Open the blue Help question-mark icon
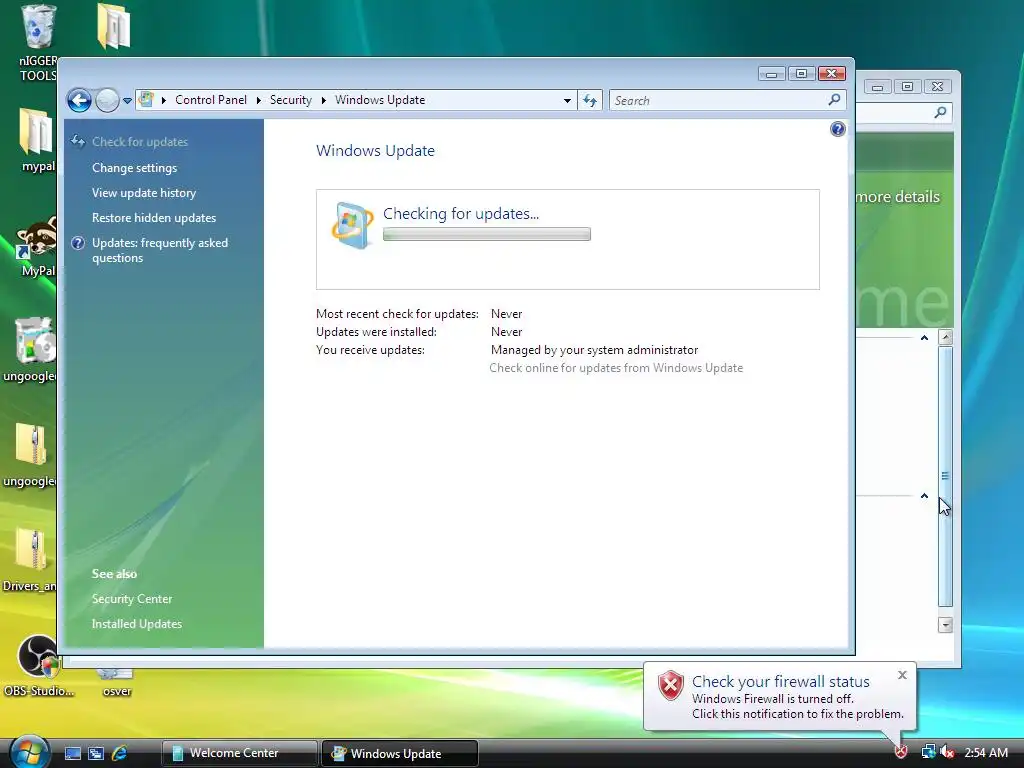The width and height of the screenshot is (1024, 768). [x=838, y=129]
